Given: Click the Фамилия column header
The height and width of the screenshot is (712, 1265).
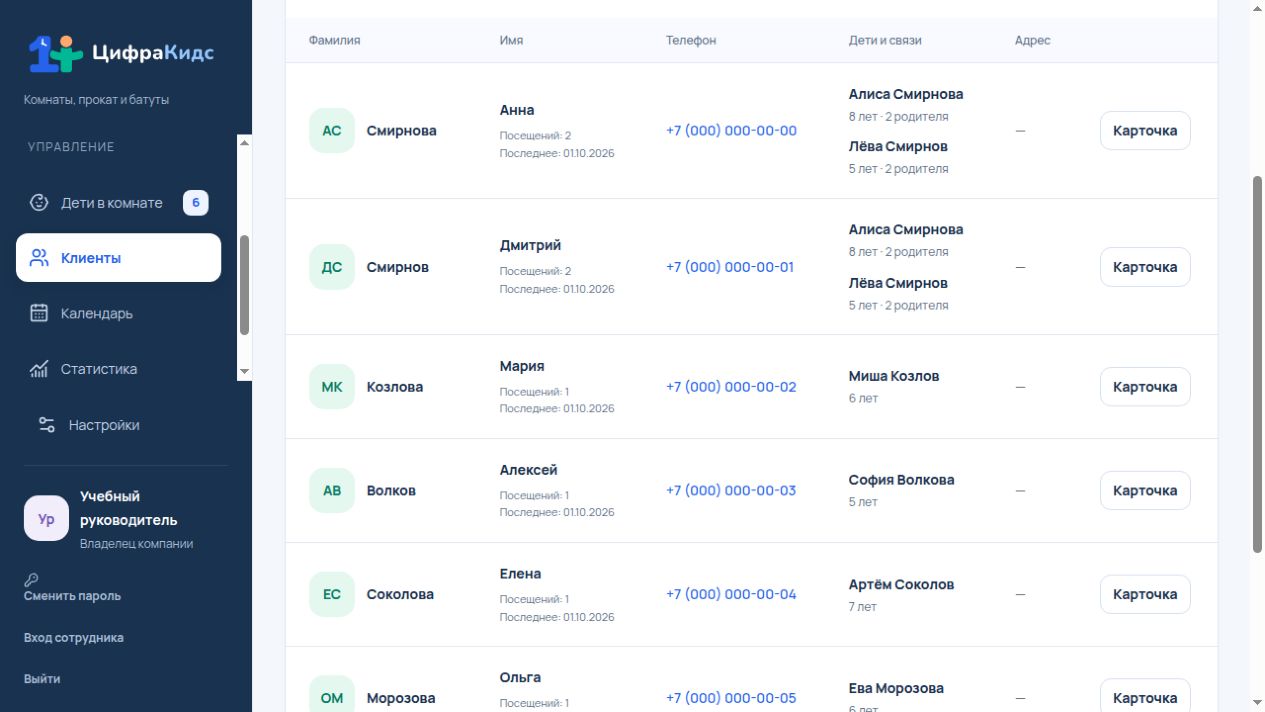Looking at the screenshot, I should [334, 41].
